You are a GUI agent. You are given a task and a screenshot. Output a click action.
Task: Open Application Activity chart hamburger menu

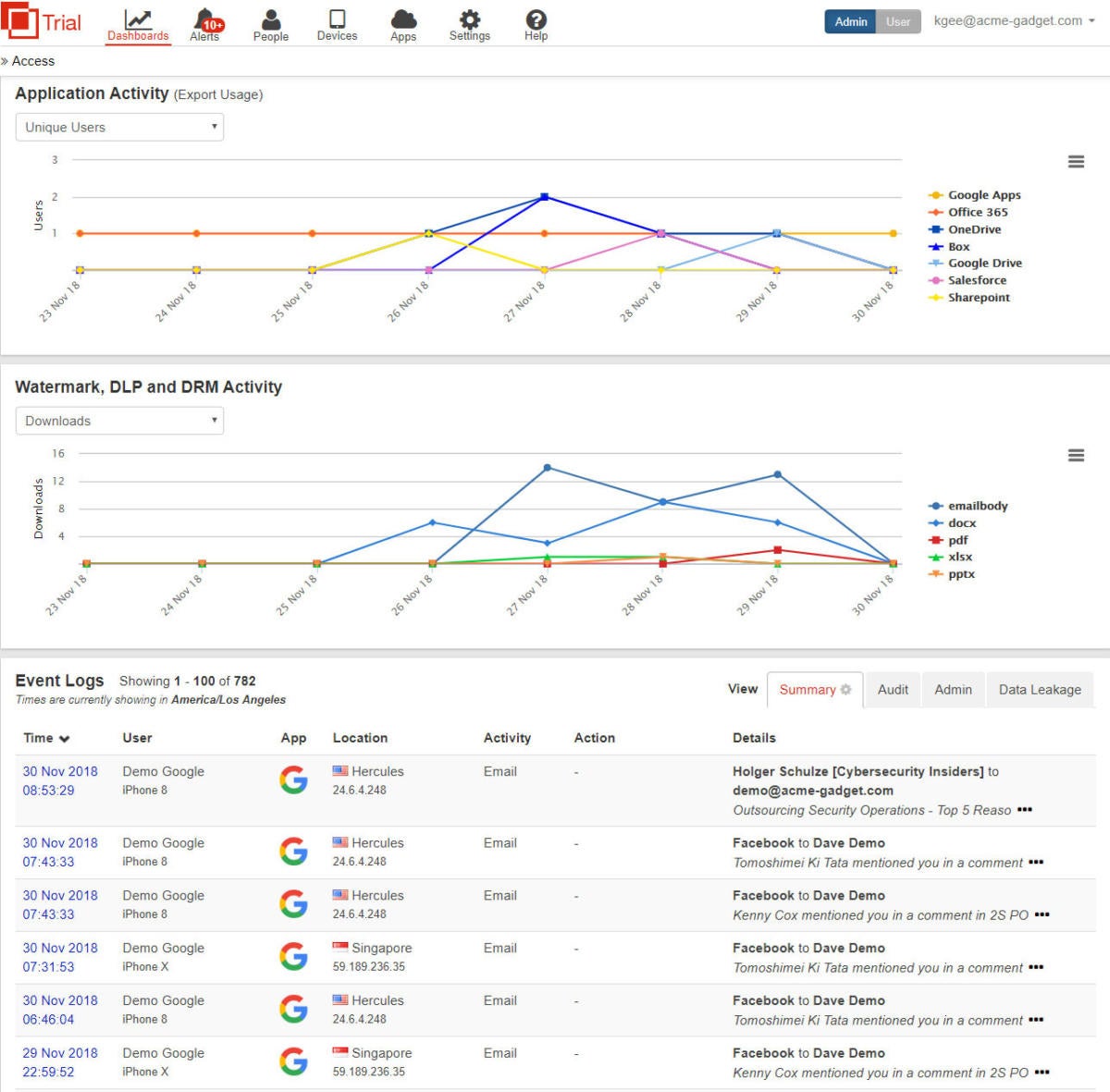1076,162
